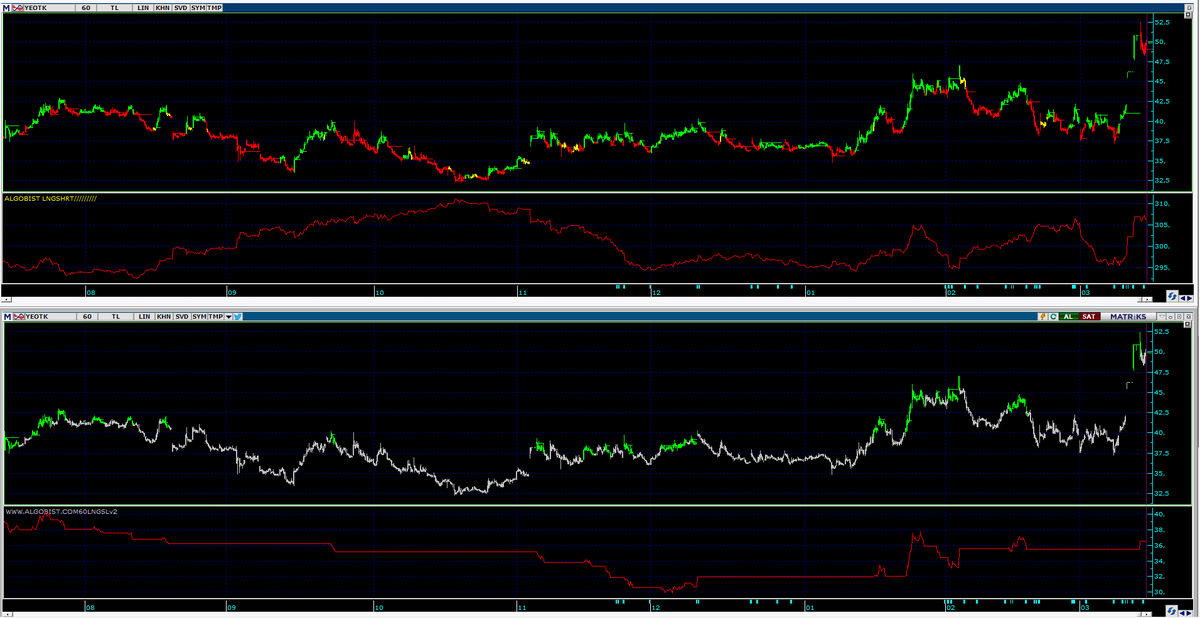Share chart via the Twitter bird icon
The height and width of the screenshot is (618, 1200).
click(238, 316)
